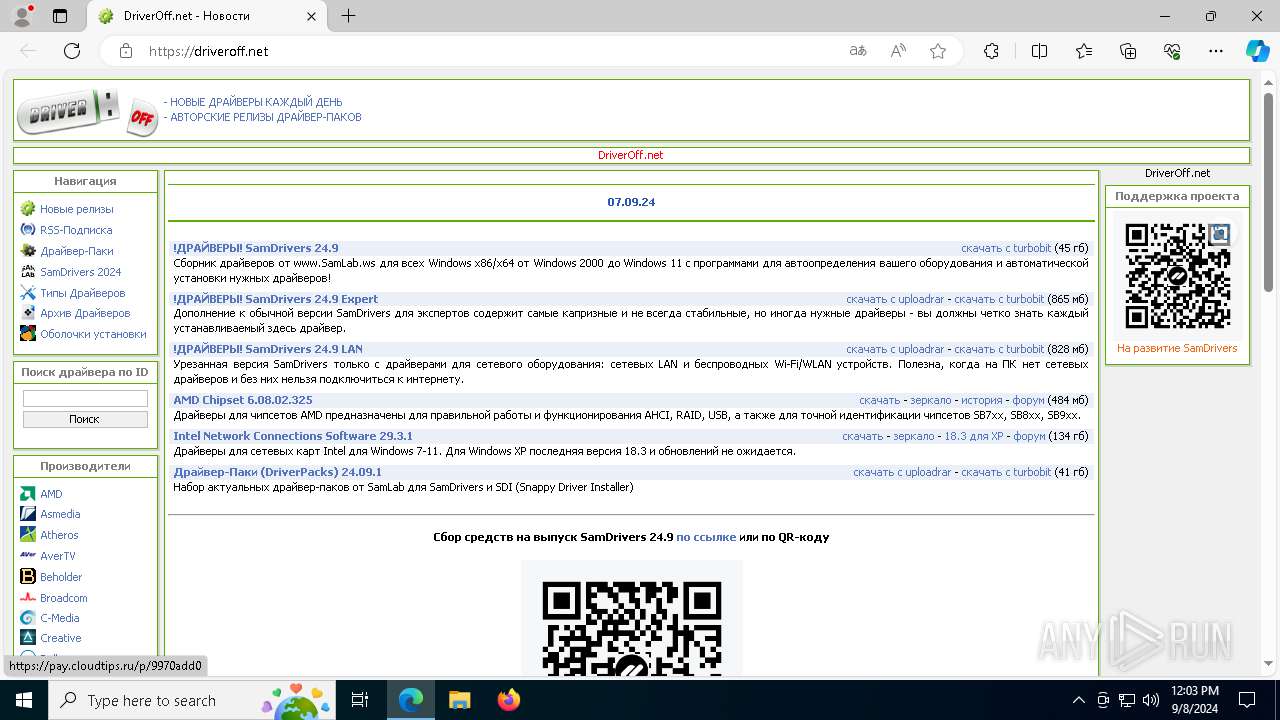
Task: Click the Типы Драйверов sidebar icon
Action: [x=28, y=293]
